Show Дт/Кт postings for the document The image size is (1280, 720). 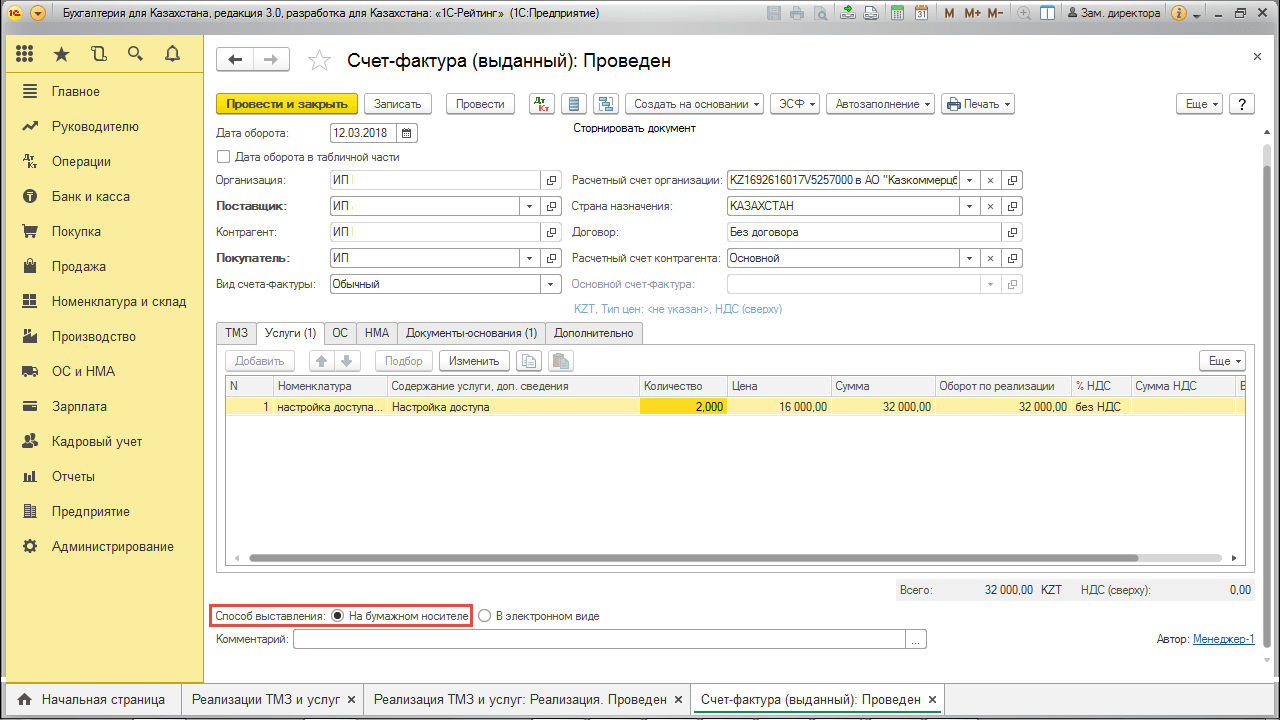coord(541,104)
